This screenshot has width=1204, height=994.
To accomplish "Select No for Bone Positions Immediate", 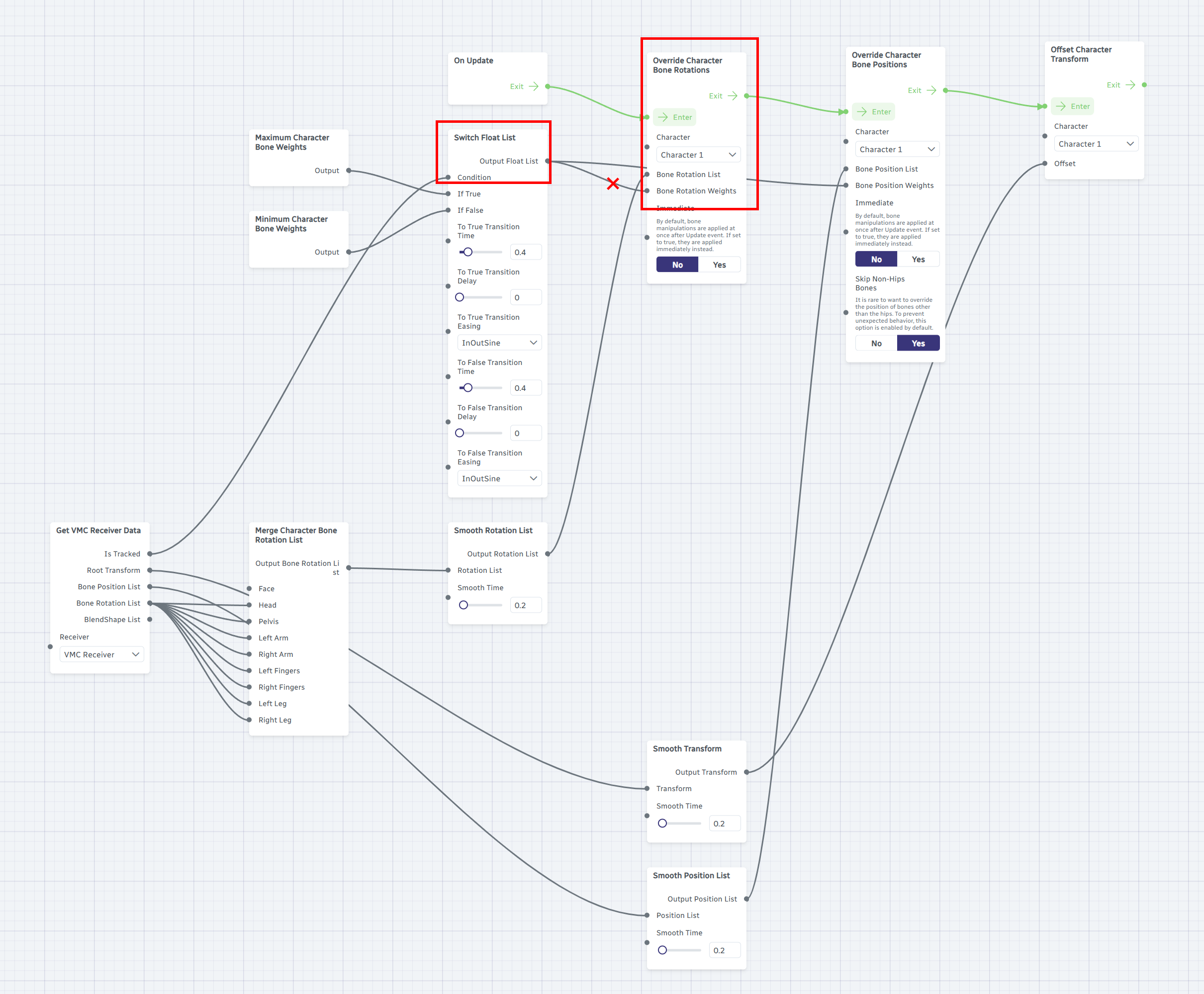I will pyautogui.click(x=876, y=260).
